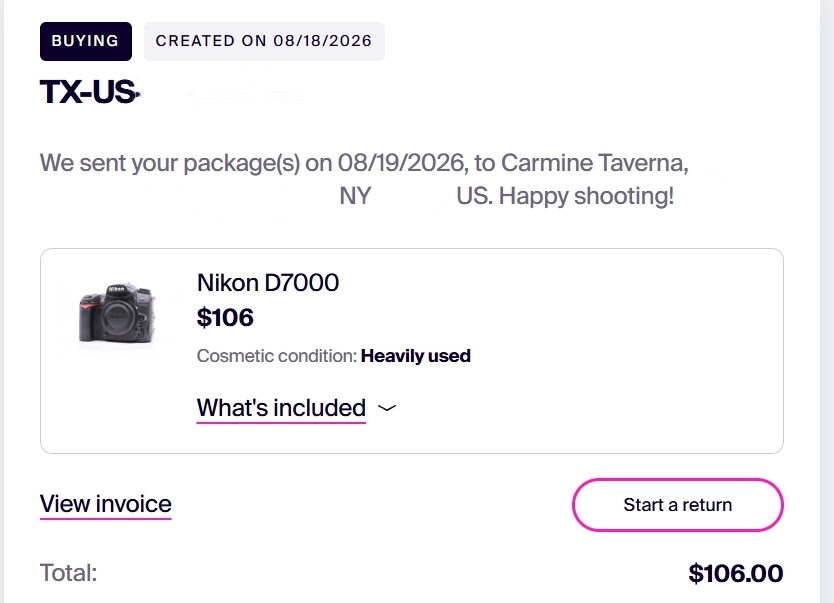Click the Heavily used condition text
The image size is (834, 603).
pyautogui.click(x=415, y=356)
